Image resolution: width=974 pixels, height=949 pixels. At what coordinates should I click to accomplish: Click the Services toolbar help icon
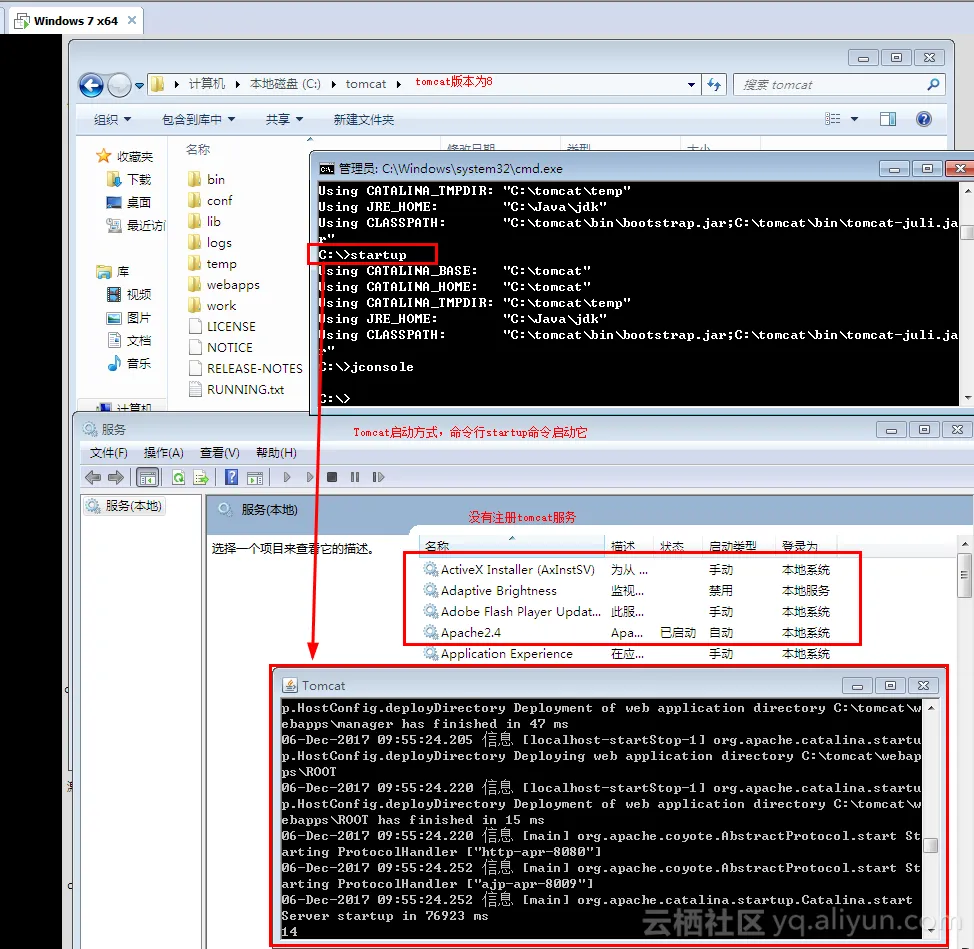231,478
